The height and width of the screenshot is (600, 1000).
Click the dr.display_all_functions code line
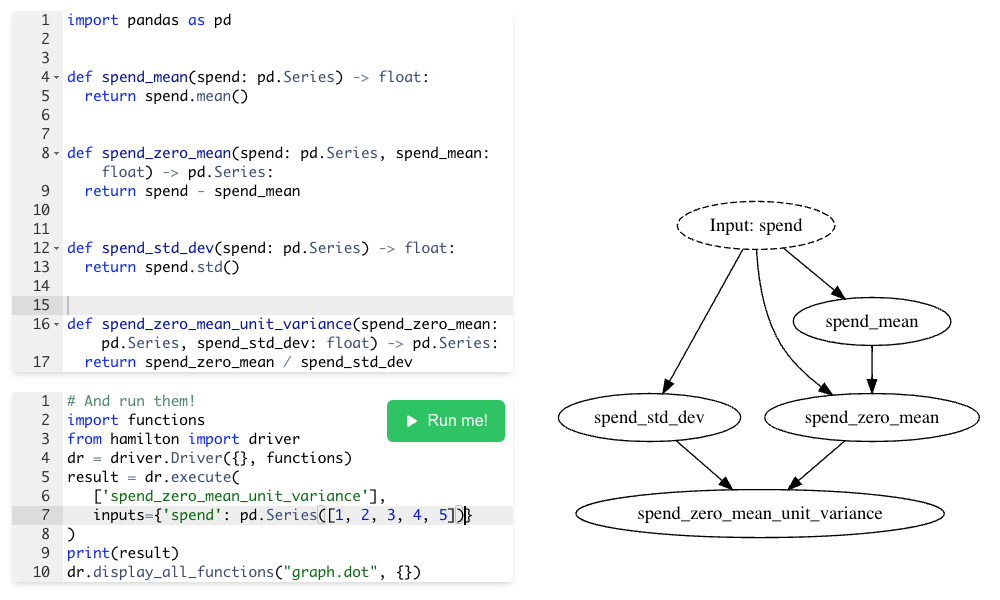[x=244, y=572]
